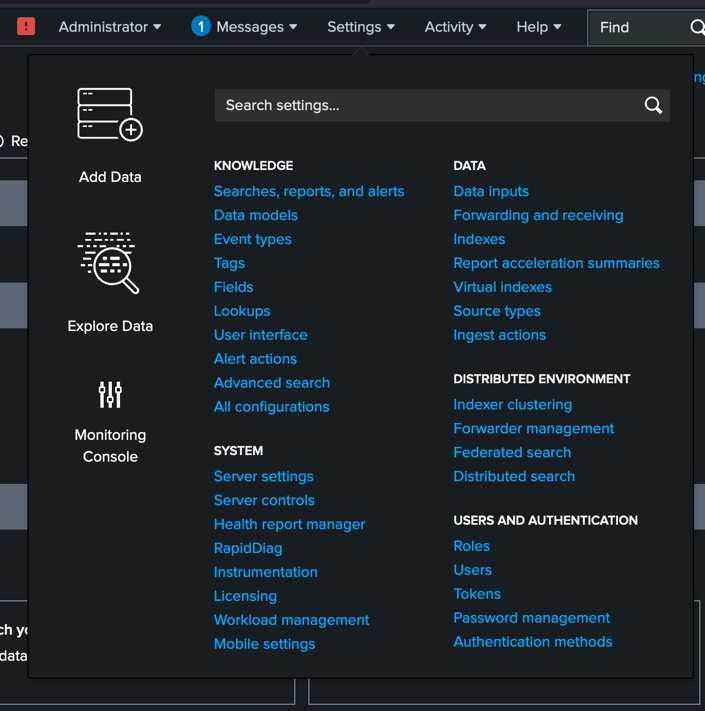Open the Activity dropdown menu
The height and width of the screenshot is (711, 705).
[x=455, y=27]
